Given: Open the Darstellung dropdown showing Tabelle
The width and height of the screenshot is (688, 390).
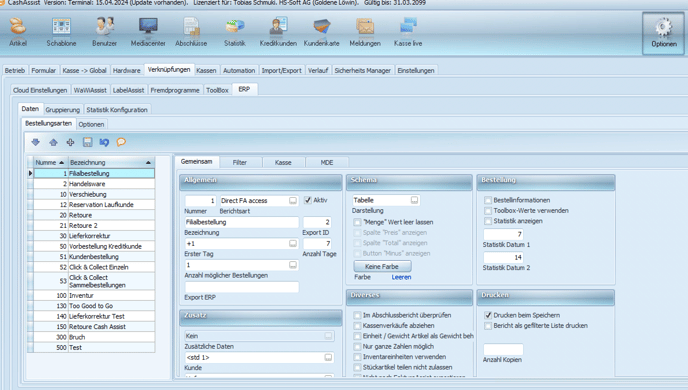Looking at the screenshot, I should (414, 200).
